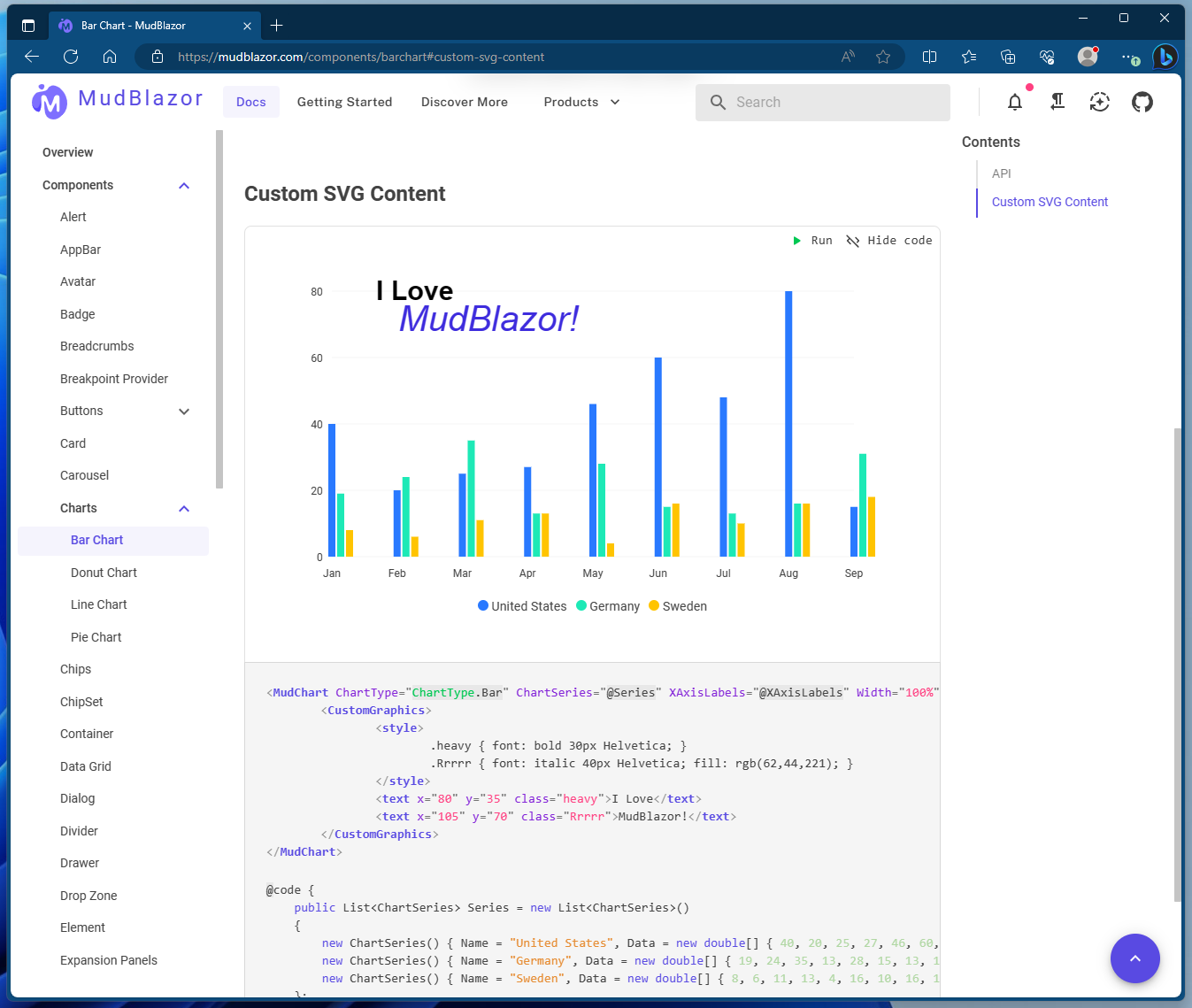Add this page to browser favorites
This screenshot has height=1008, width=1192.
point(883,57)
